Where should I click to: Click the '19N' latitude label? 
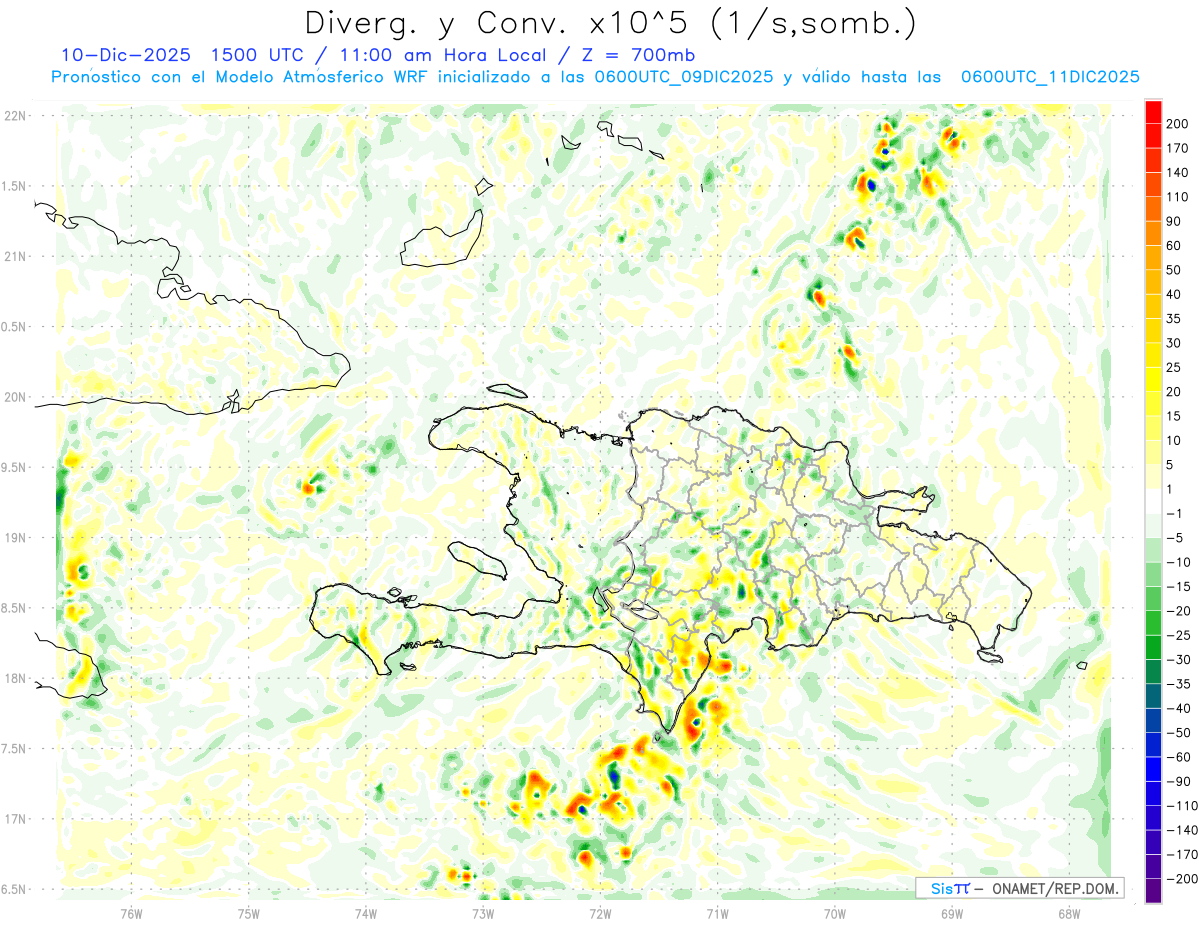coord(15,538)
